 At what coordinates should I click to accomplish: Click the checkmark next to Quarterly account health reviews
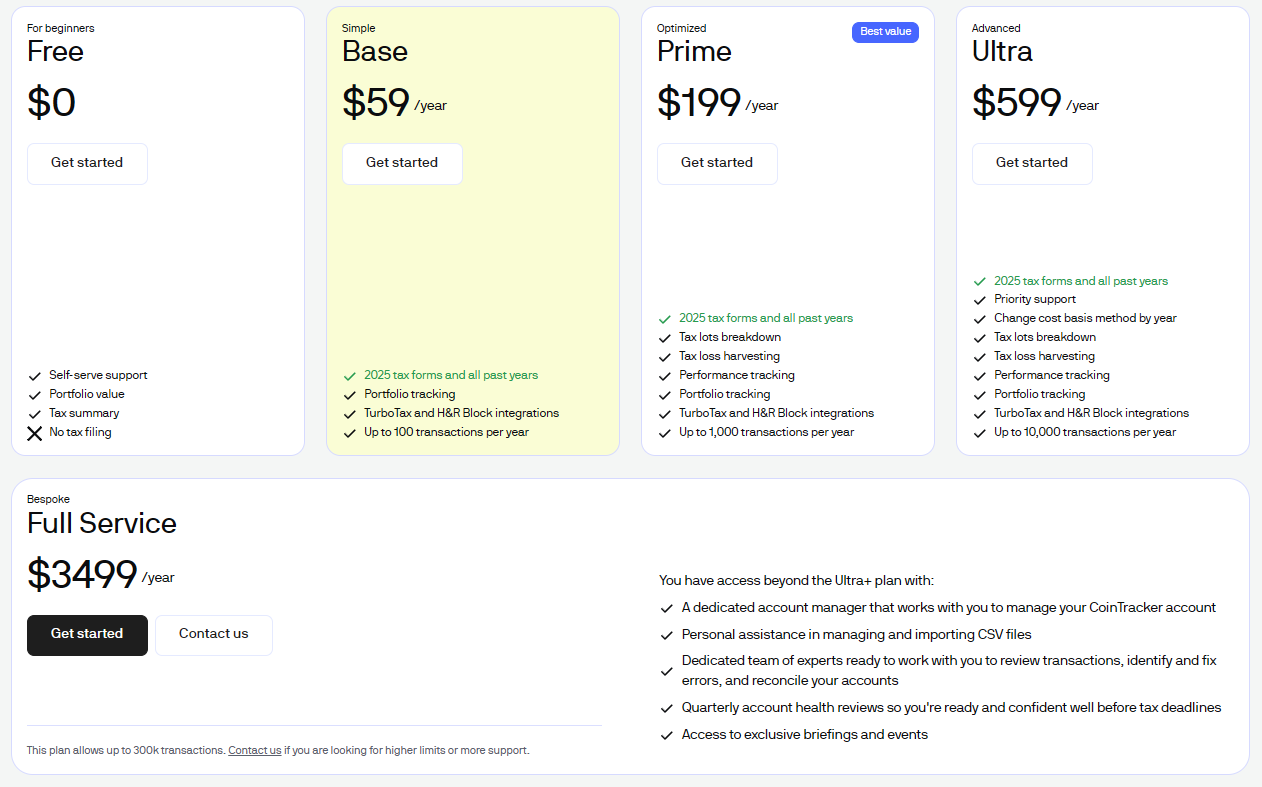[666, 707]
